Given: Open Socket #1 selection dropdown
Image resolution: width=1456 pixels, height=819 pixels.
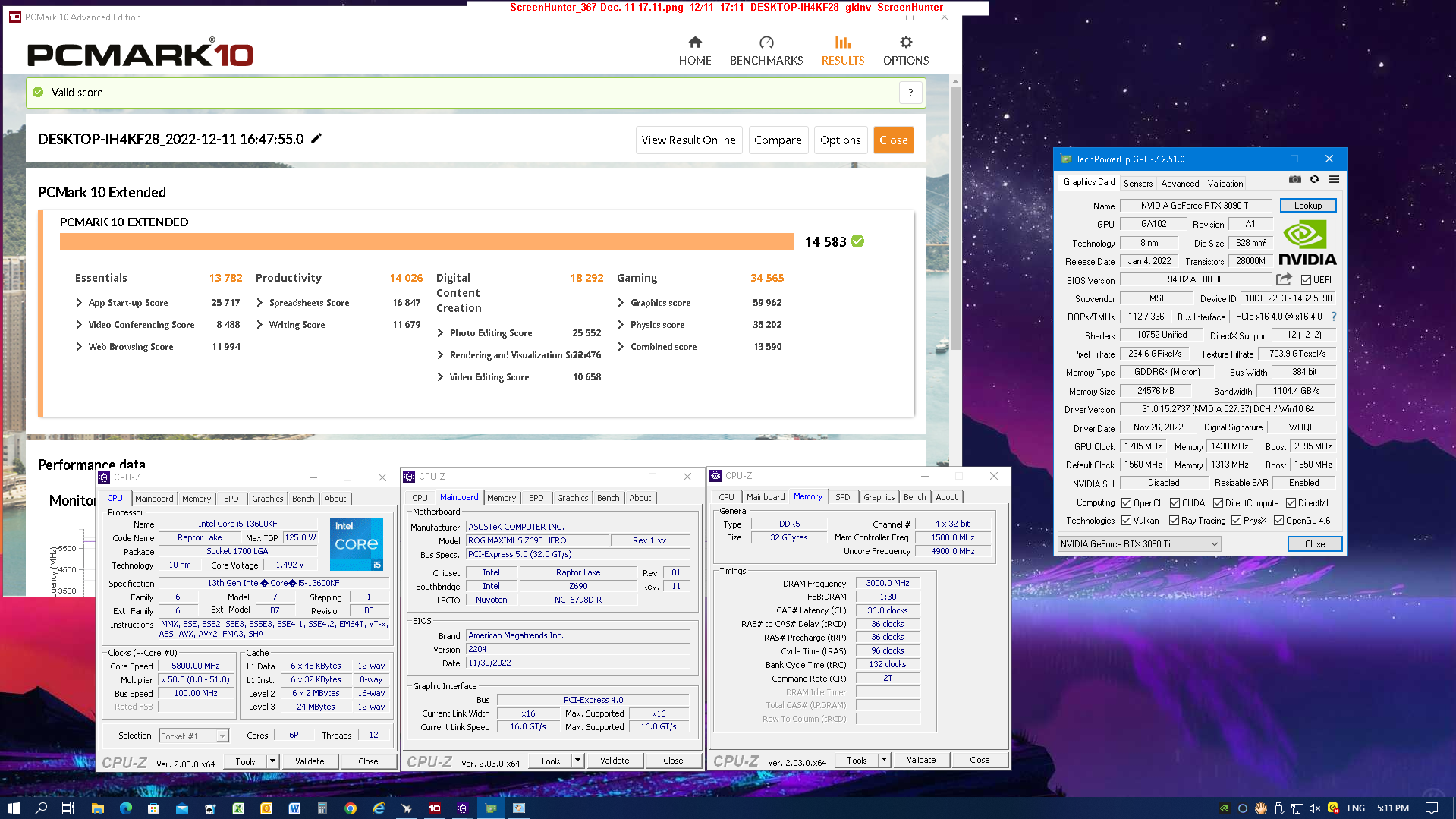Looking at the screenshot, I should pyautogui.click(x=193, y=736).
